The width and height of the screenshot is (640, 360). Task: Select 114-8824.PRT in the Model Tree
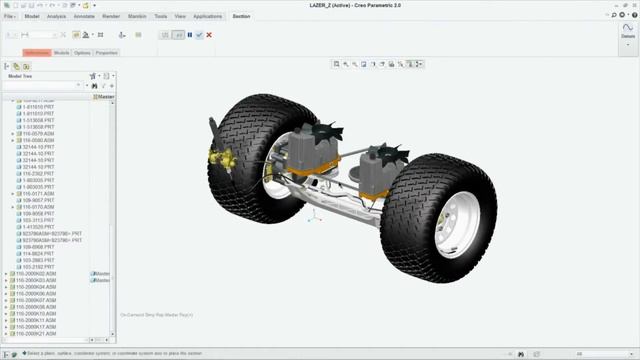tap(38, 254)
